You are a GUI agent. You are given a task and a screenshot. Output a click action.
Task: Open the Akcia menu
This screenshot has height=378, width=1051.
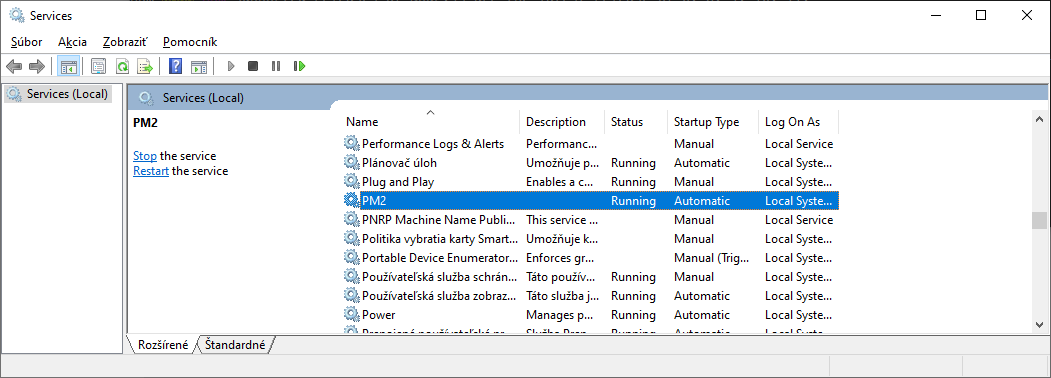(72, 42)
